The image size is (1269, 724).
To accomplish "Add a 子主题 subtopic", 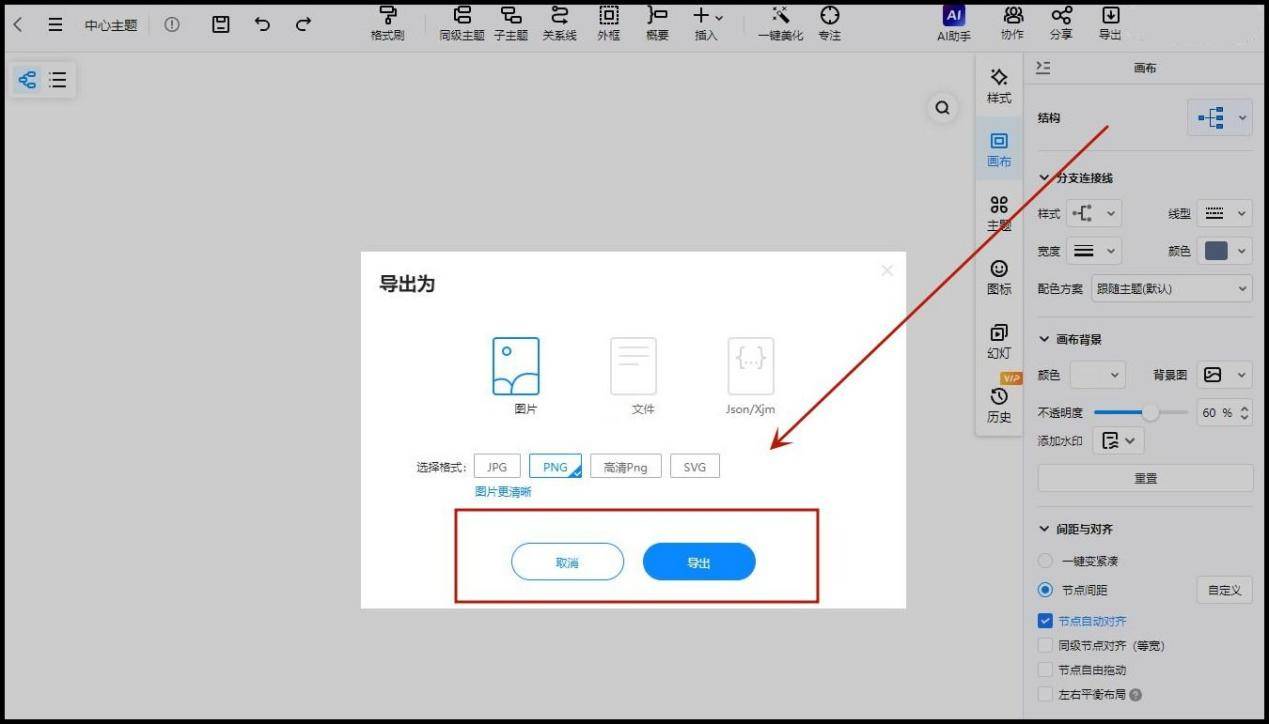I will [x=511, y=24].
